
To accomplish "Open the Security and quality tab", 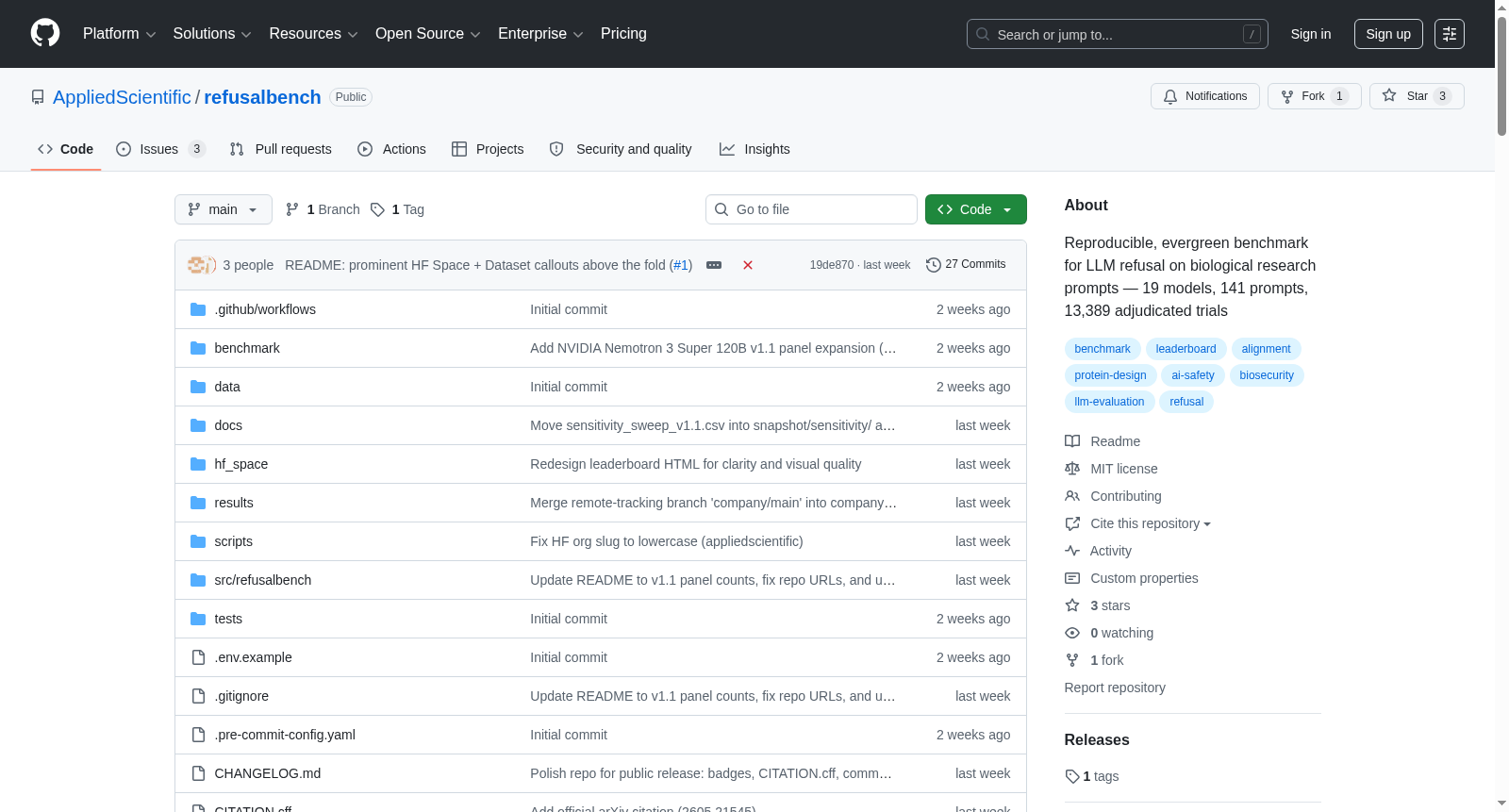I will (621, 149).
